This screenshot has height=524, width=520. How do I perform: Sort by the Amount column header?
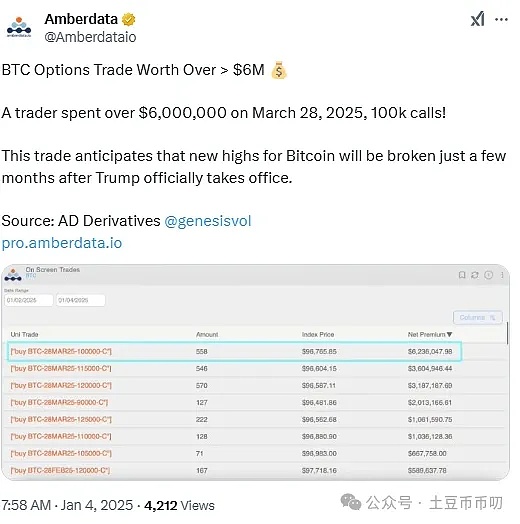tap(207, 335)
